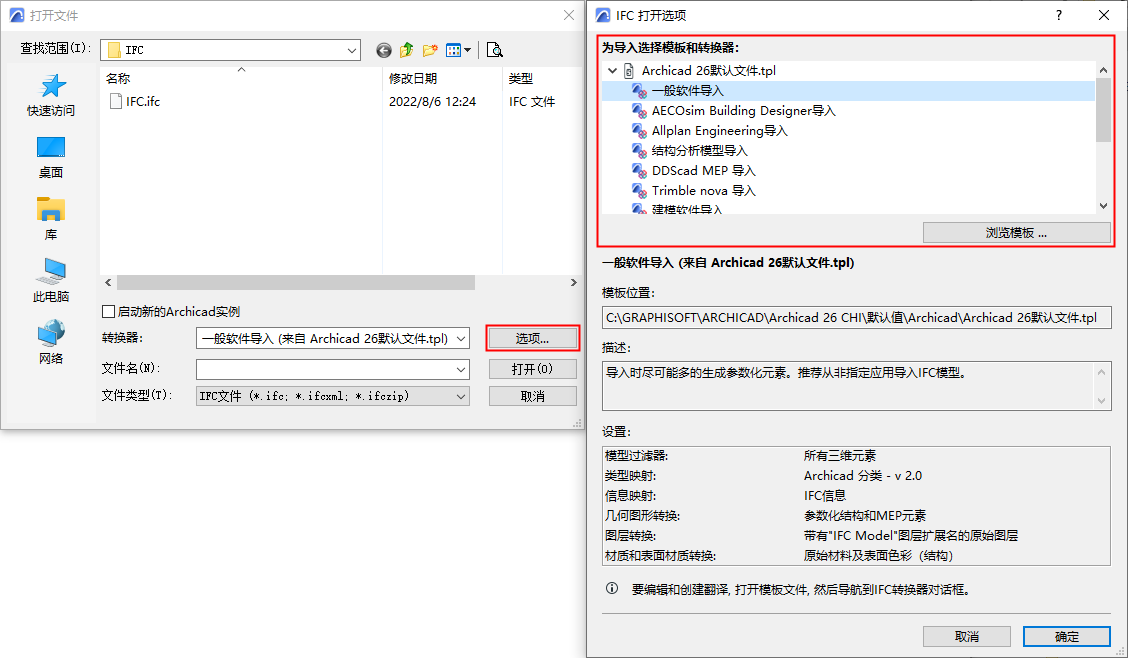Click 浏览模板 ... browse template button

(x=1016, y=232)
